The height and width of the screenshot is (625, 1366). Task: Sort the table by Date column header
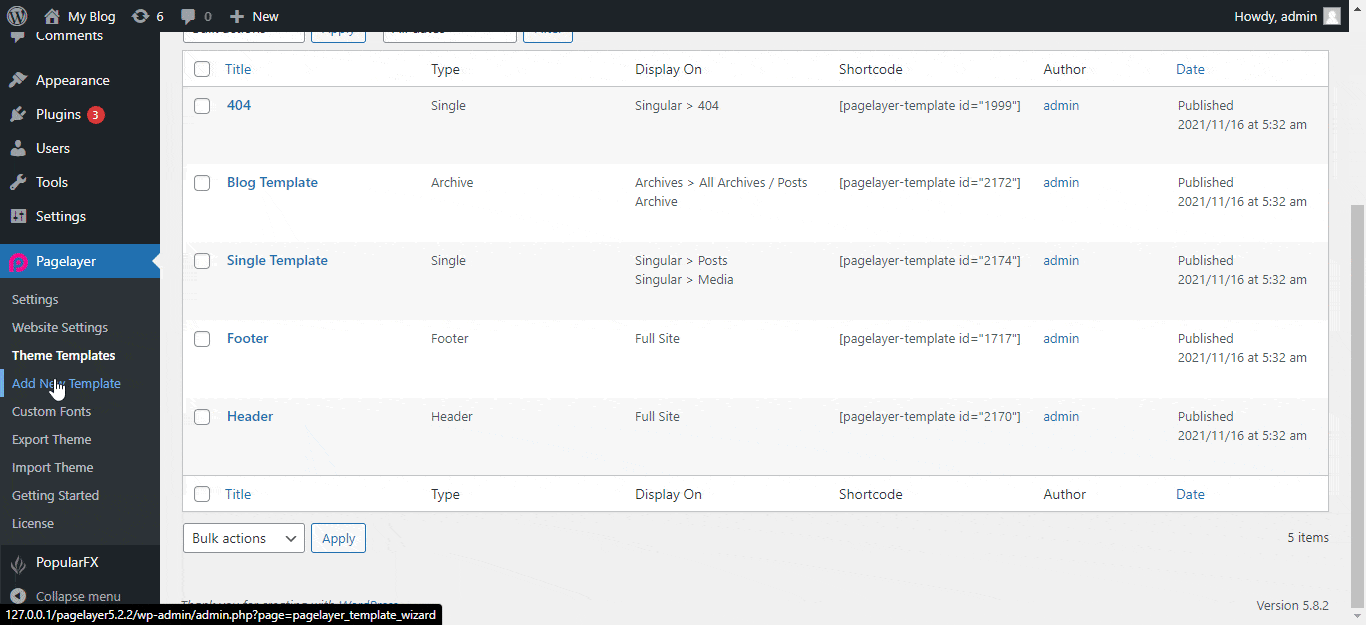tap(1190, 69)
